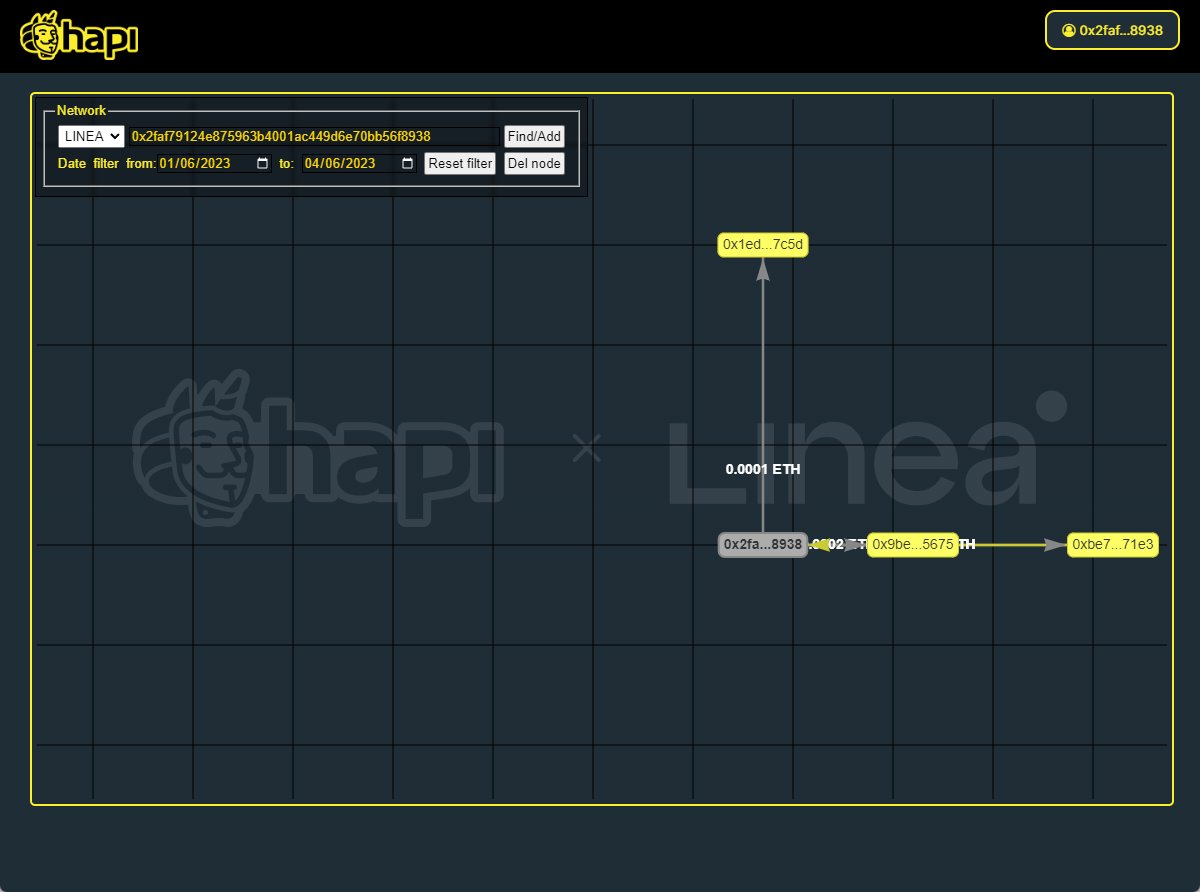Screen dimensions: 1200x892
Task: Open the 0x2faf...8938 wallet account button
Action: coord(1113,30)
